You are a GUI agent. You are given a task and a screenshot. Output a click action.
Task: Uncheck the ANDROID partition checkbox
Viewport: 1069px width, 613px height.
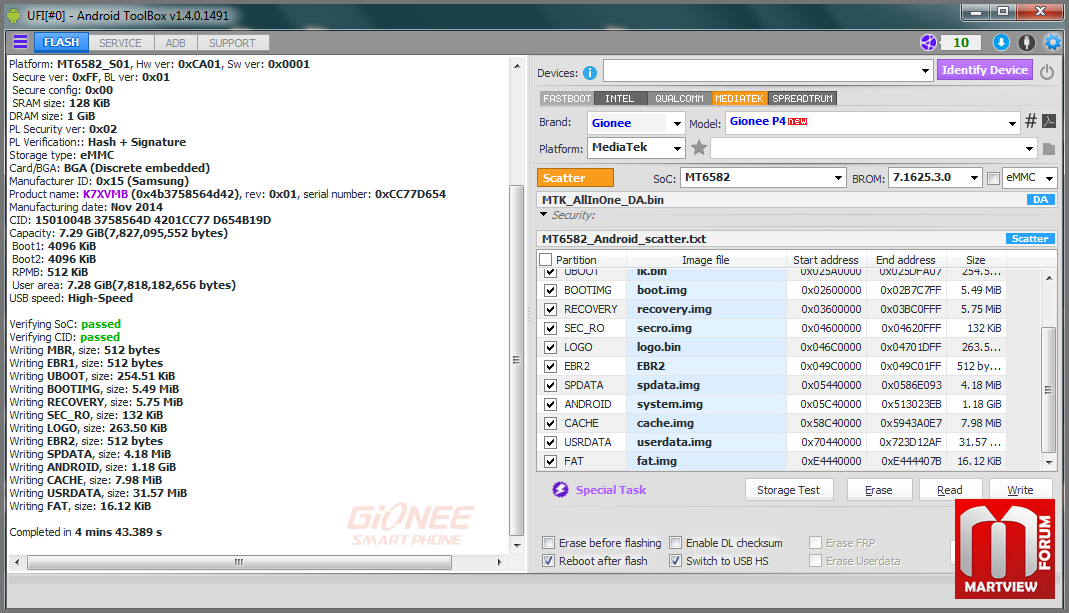click(x=550, y=404)
